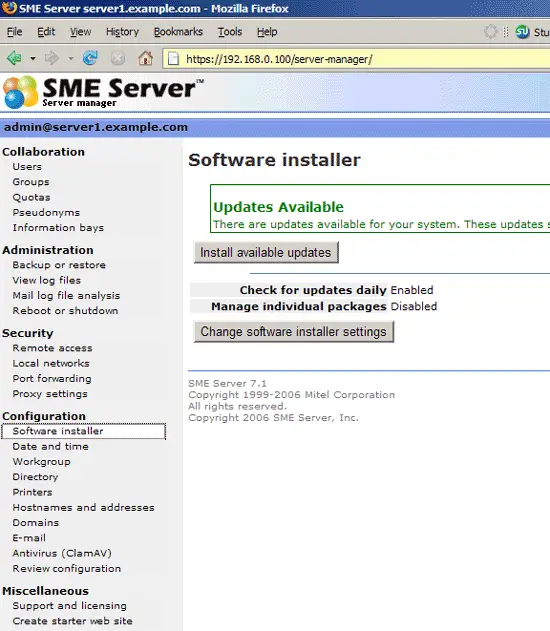
Task: Open Support and licensing
Action: point(70,606)
